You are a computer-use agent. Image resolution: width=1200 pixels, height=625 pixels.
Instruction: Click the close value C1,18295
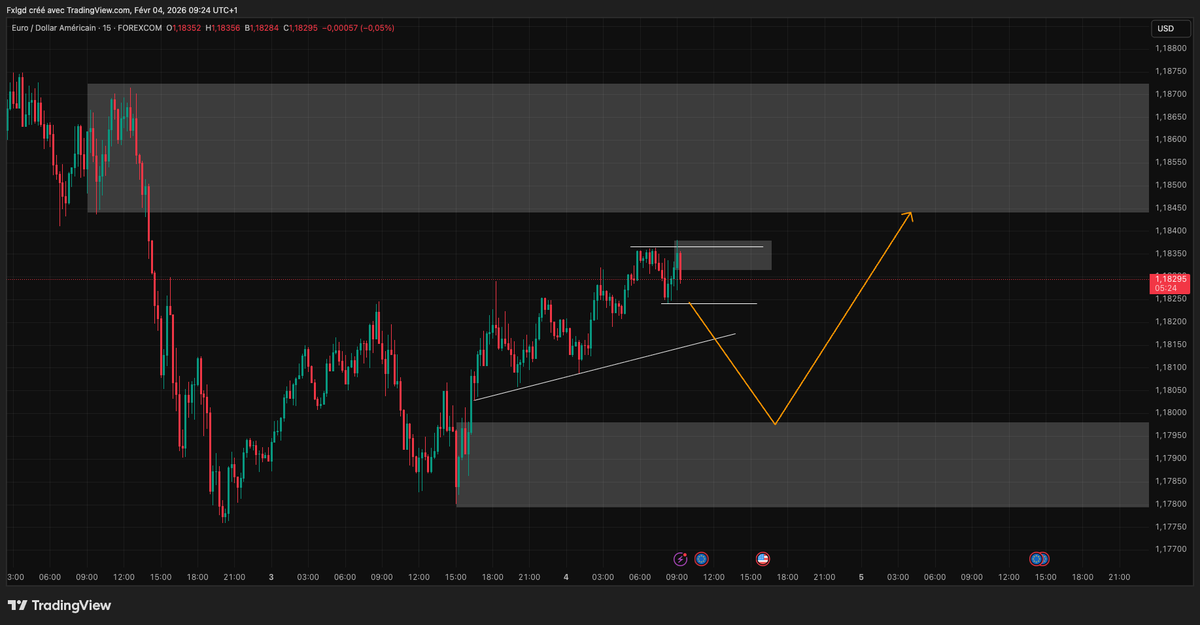tap(300, 28)
